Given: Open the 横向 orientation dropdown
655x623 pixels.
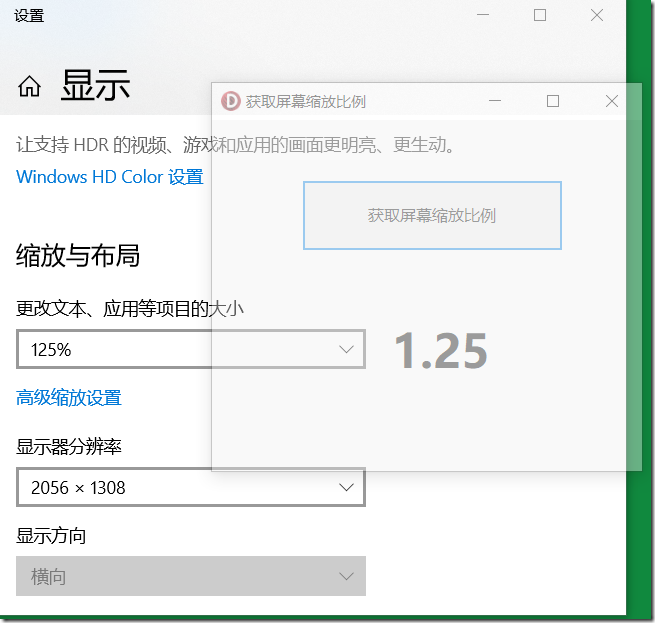Looking at the screenshot, I should point(191,576).
